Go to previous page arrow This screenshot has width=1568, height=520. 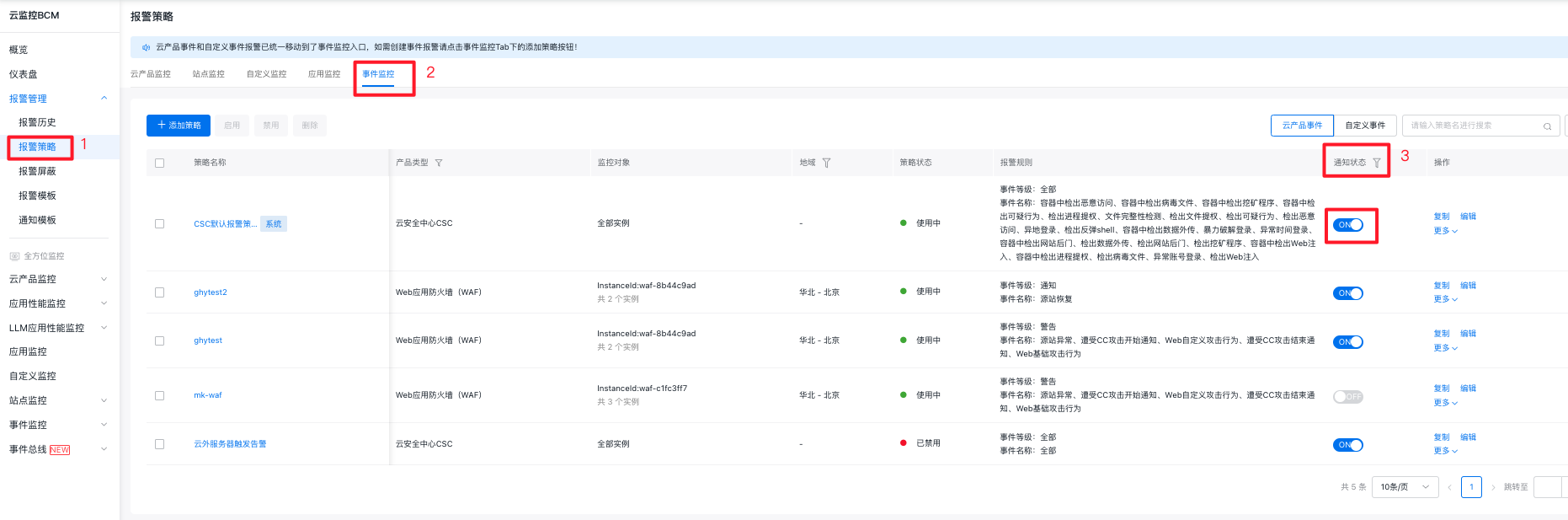(x=1449, y=487)
